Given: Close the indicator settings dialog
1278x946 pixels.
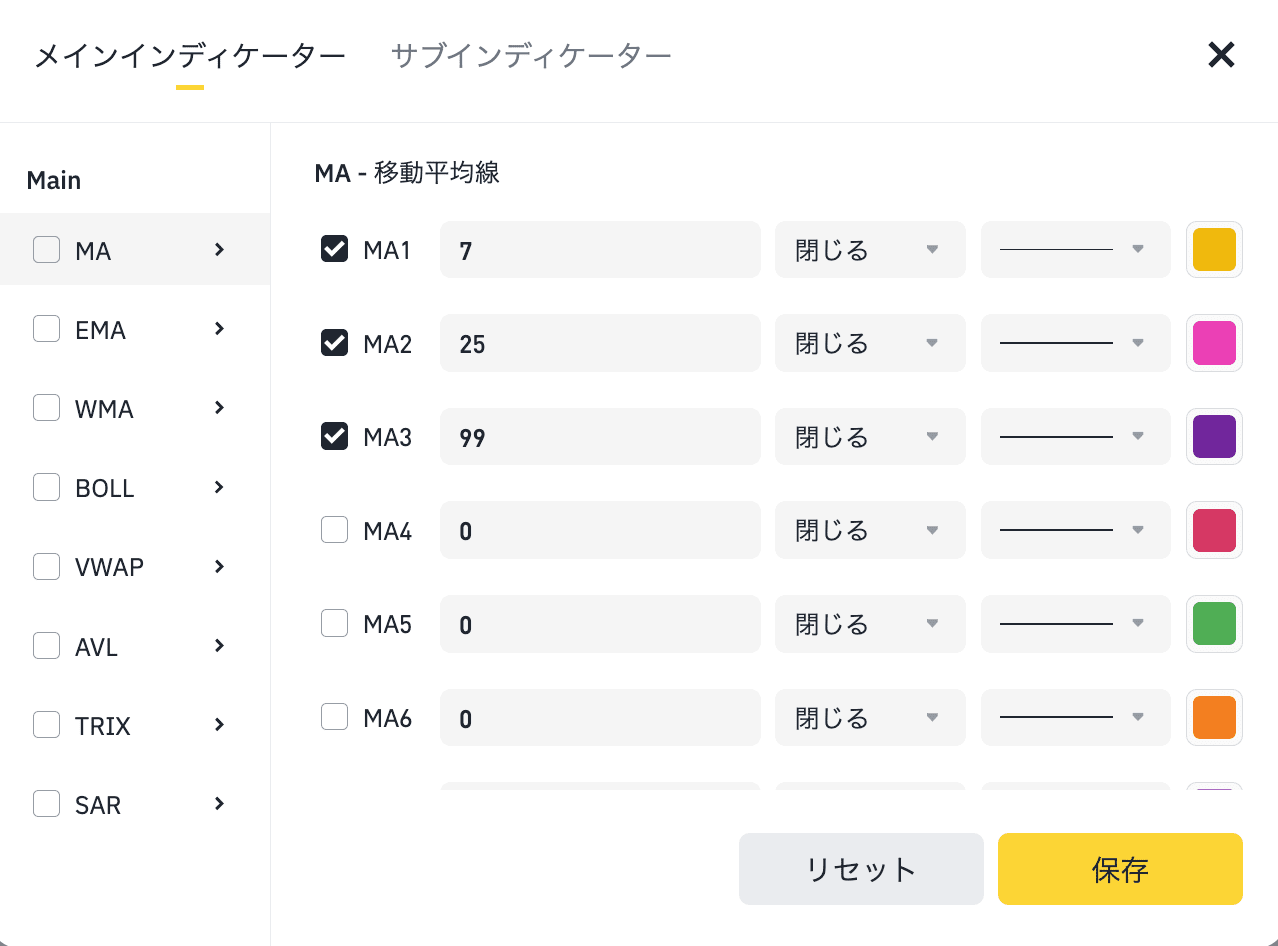Looking at the screenshot, I should click(1221, 55).
